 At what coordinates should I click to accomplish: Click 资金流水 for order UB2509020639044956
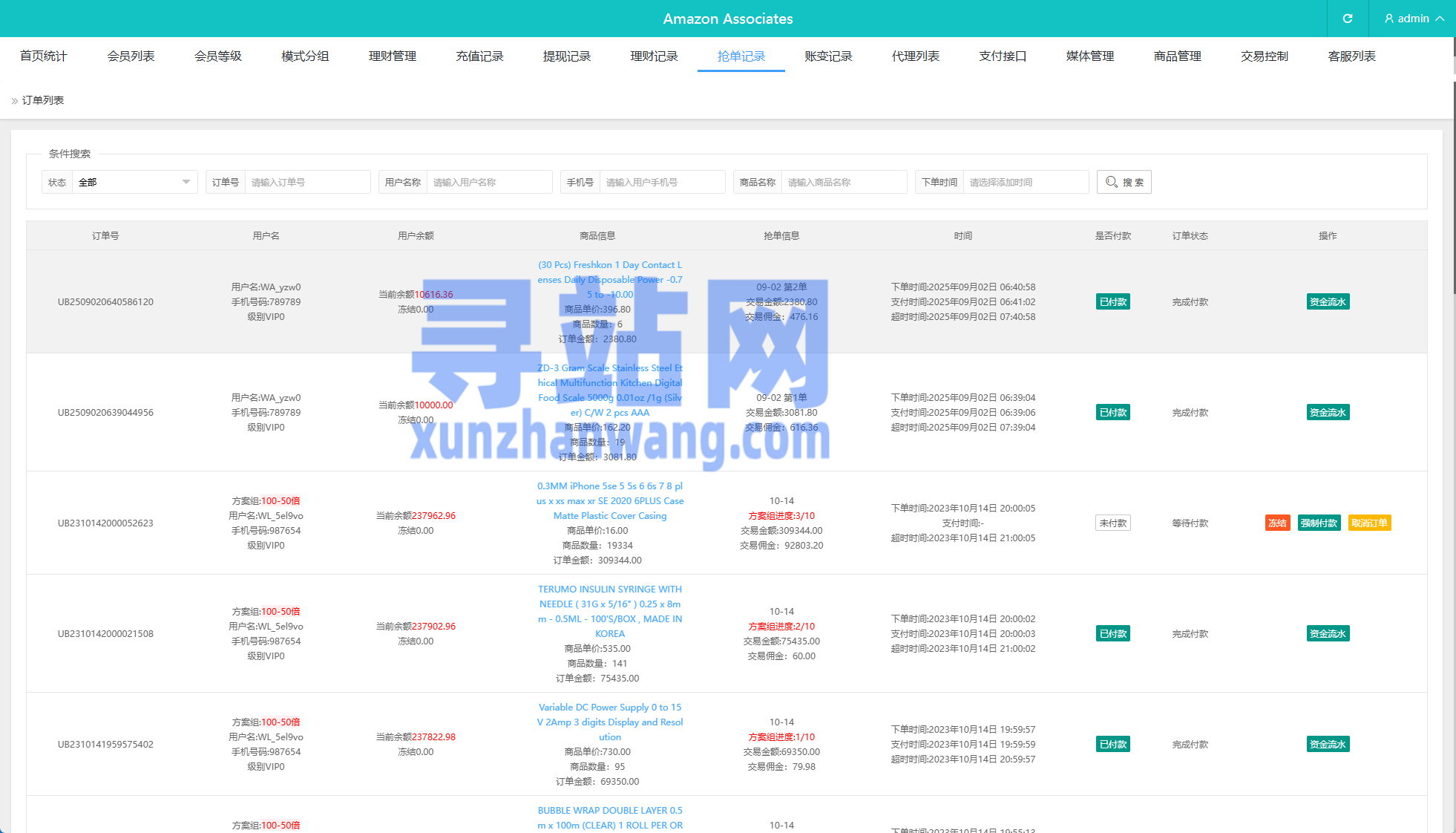pos(1328,412)
